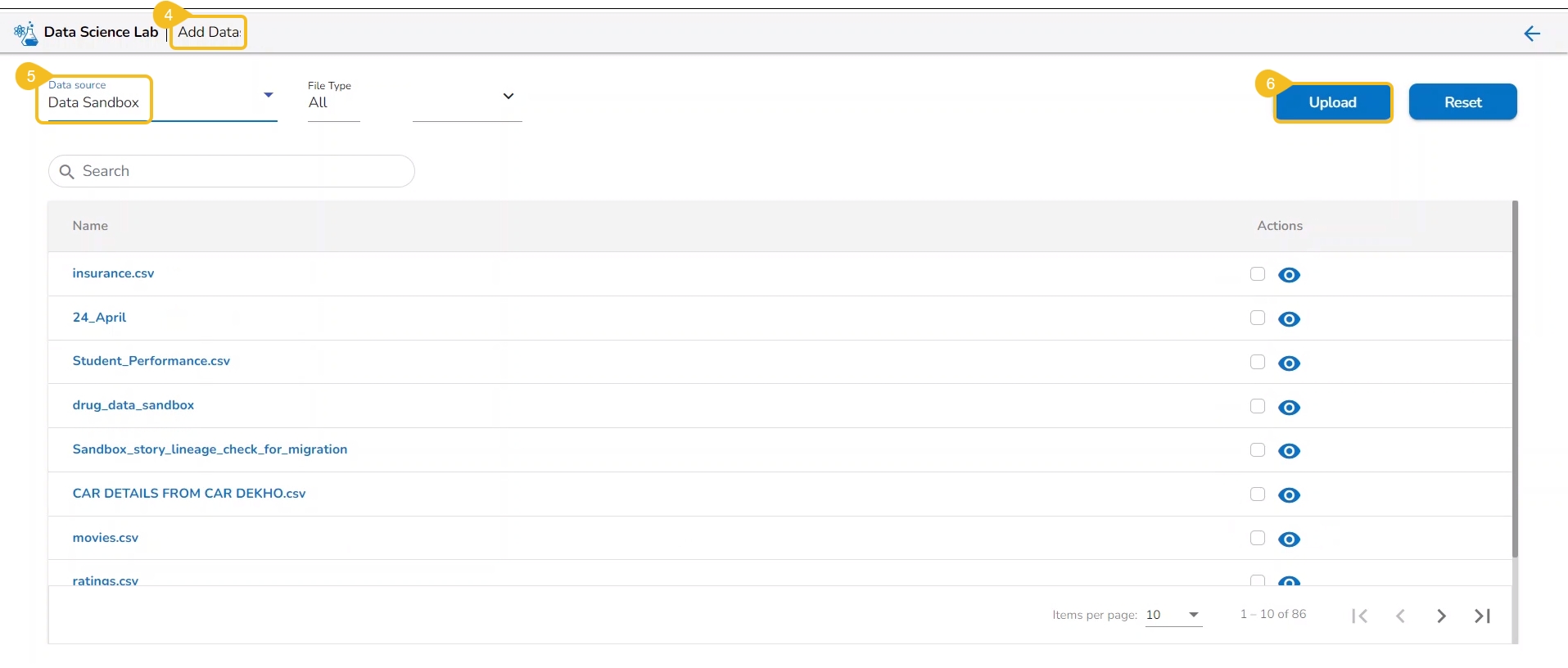Click the Upload button
Image resolution: width=1568 pixels, height=668 pixels.
[1332, 102]
